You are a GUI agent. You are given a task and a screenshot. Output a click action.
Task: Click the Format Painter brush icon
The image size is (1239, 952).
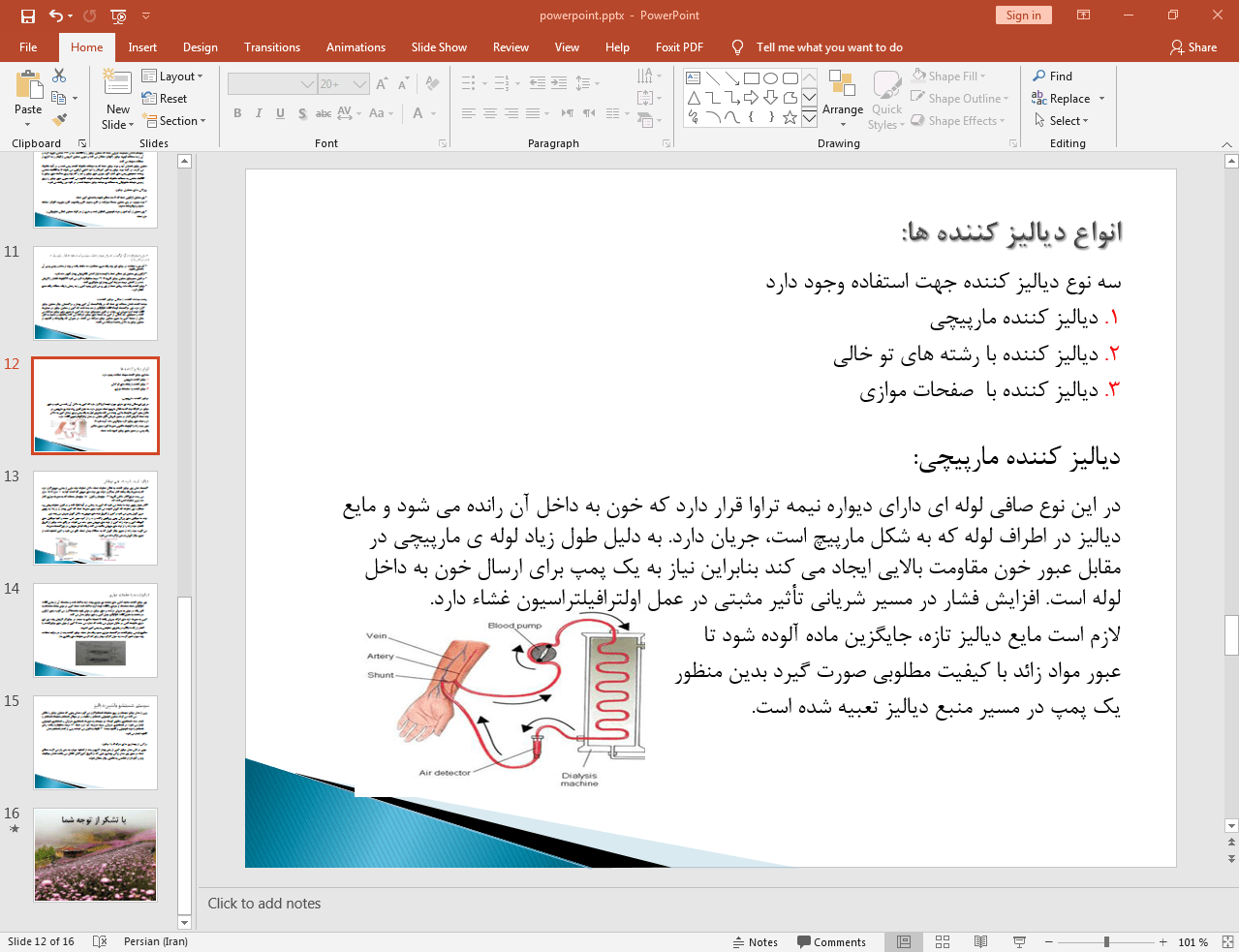click(x=59, y=120)
